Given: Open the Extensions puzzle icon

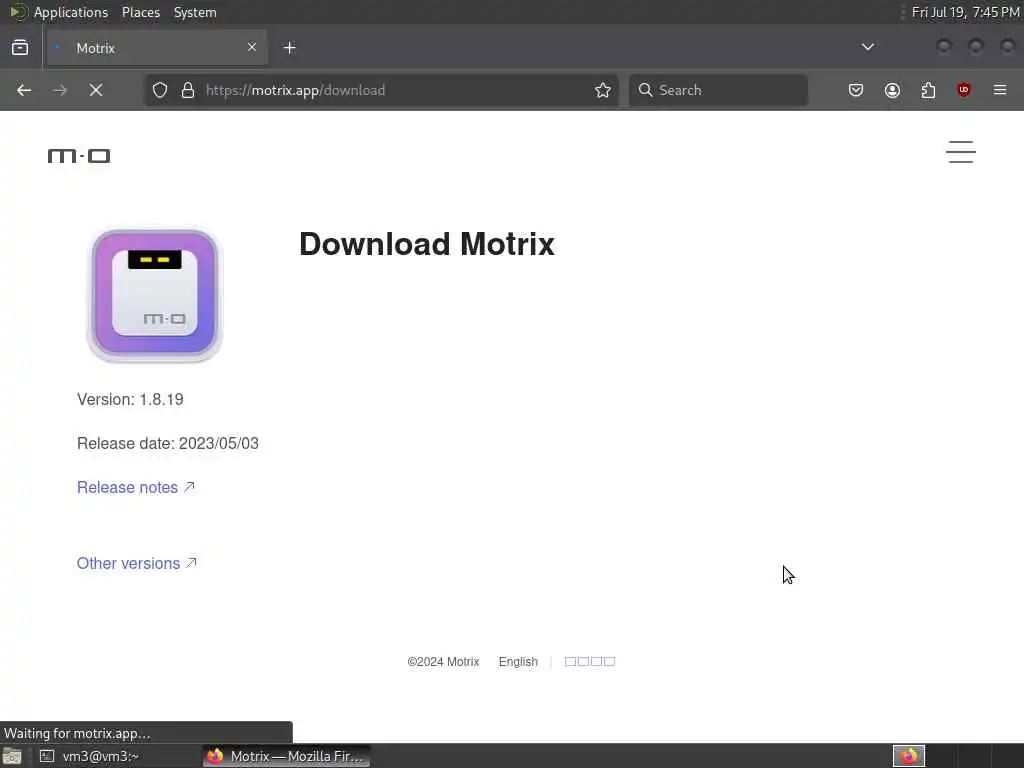Looking at the screenshot, I should (928, 90).
